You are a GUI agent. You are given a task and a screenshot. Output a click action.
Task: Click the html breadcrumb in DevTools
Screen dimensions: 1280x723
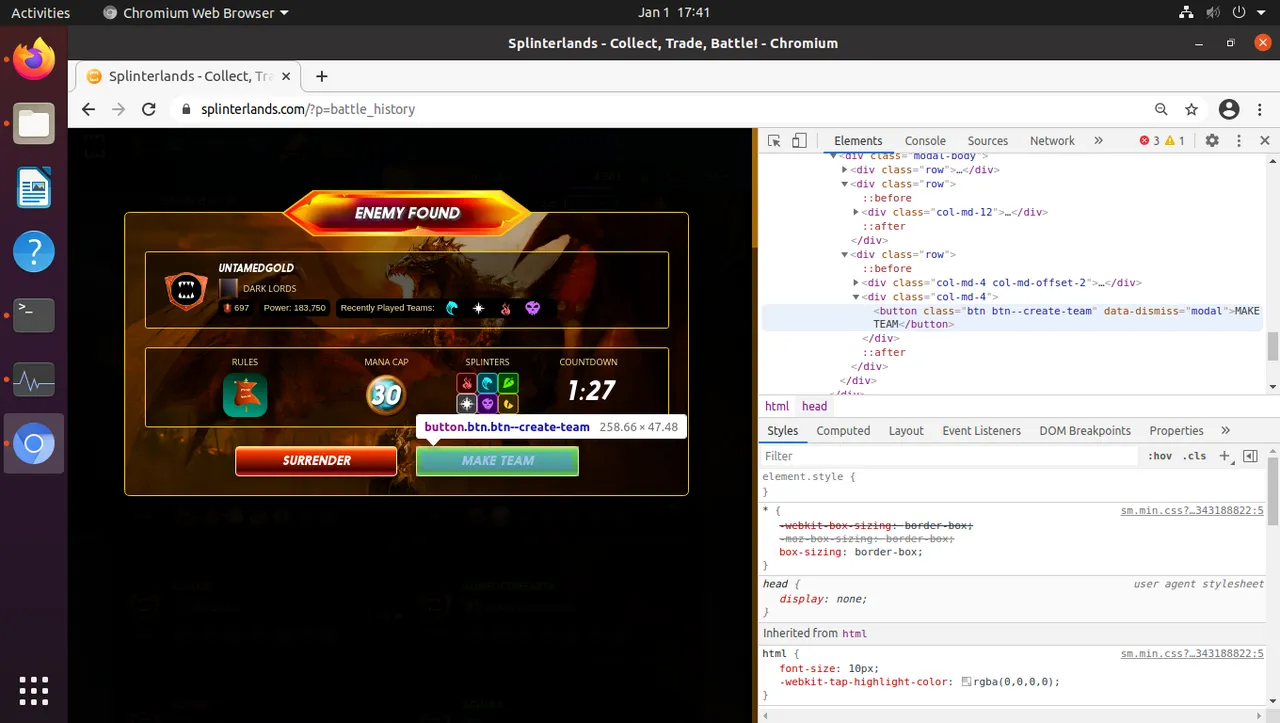click(x=777, y=406)
